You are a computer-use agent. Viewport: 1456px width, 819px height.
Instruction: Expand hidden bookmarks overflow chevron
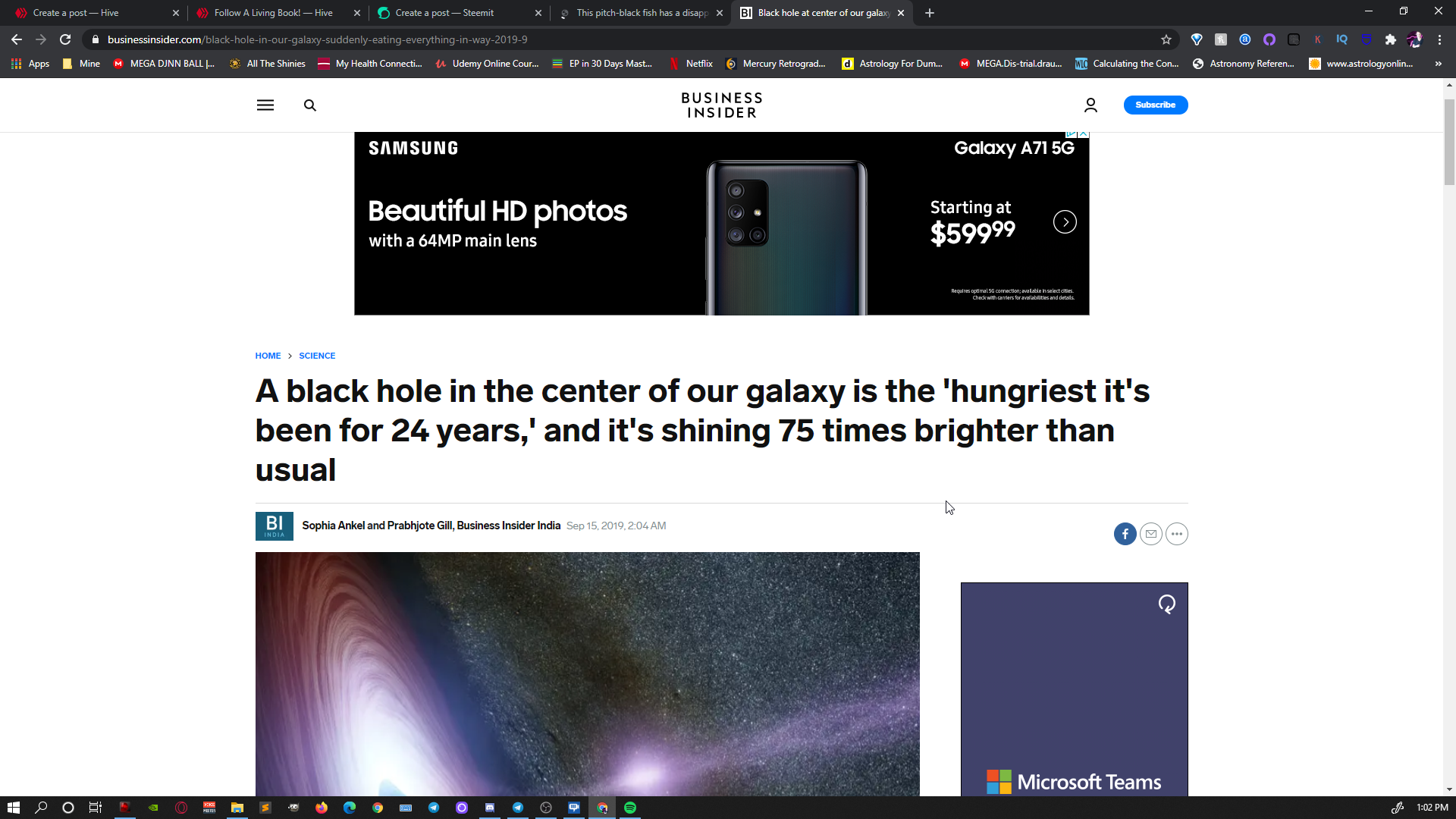tap(1438, 64)
